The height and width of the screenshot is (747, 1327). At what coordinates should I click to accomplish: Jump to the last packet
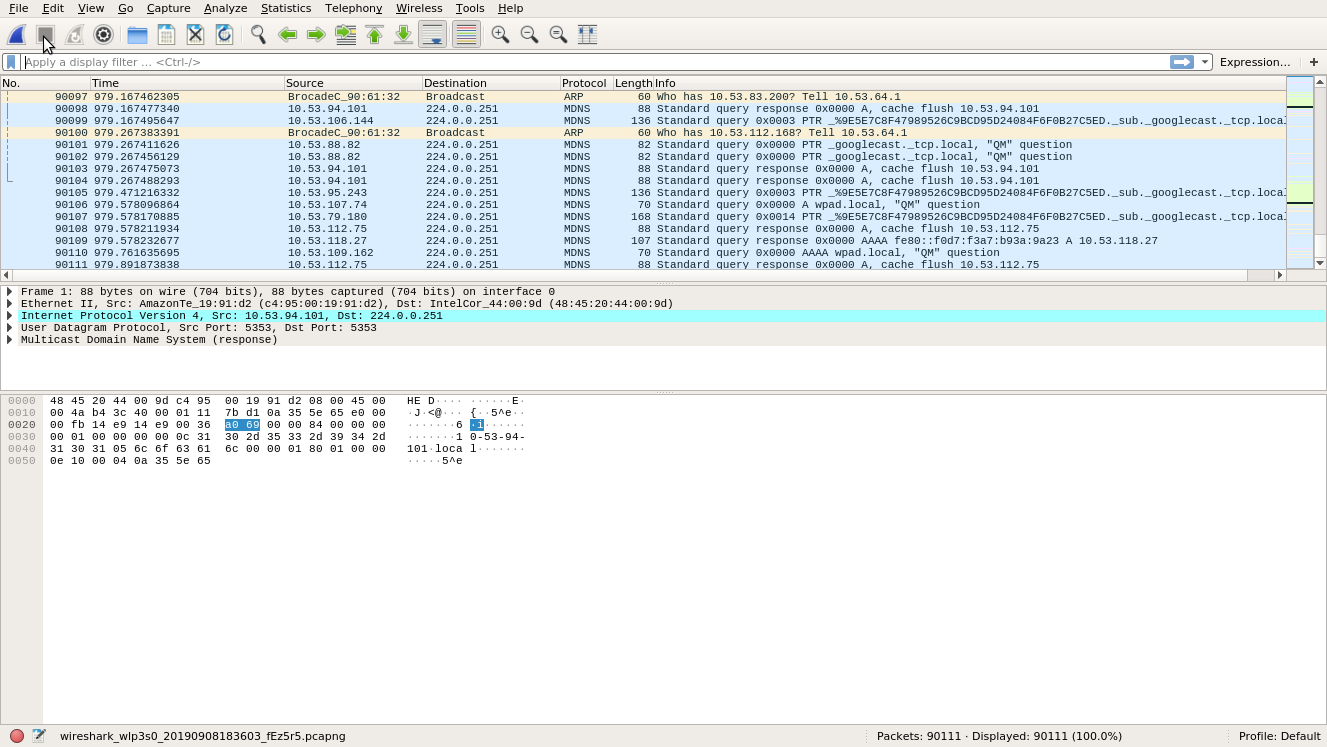[403, 34]
